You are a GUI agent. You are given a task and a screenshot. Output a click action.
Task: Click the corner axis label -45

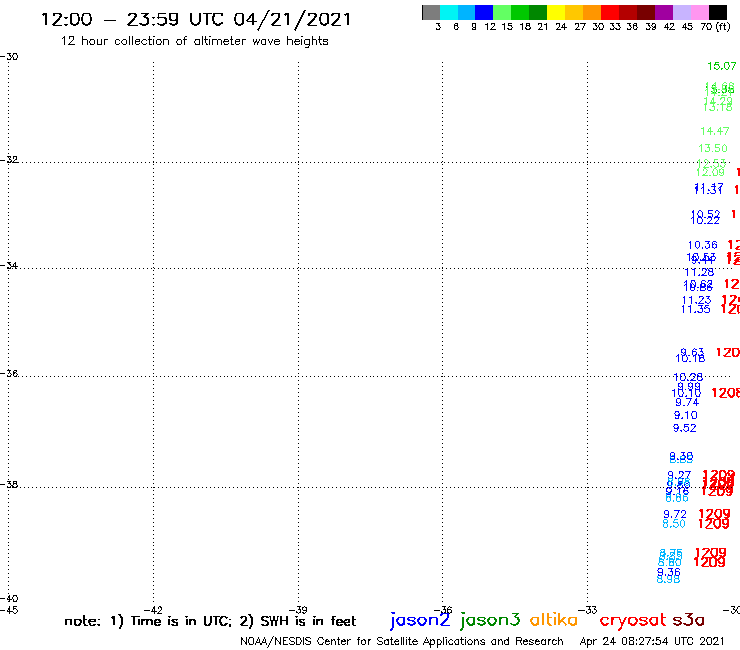coord(9,610)
